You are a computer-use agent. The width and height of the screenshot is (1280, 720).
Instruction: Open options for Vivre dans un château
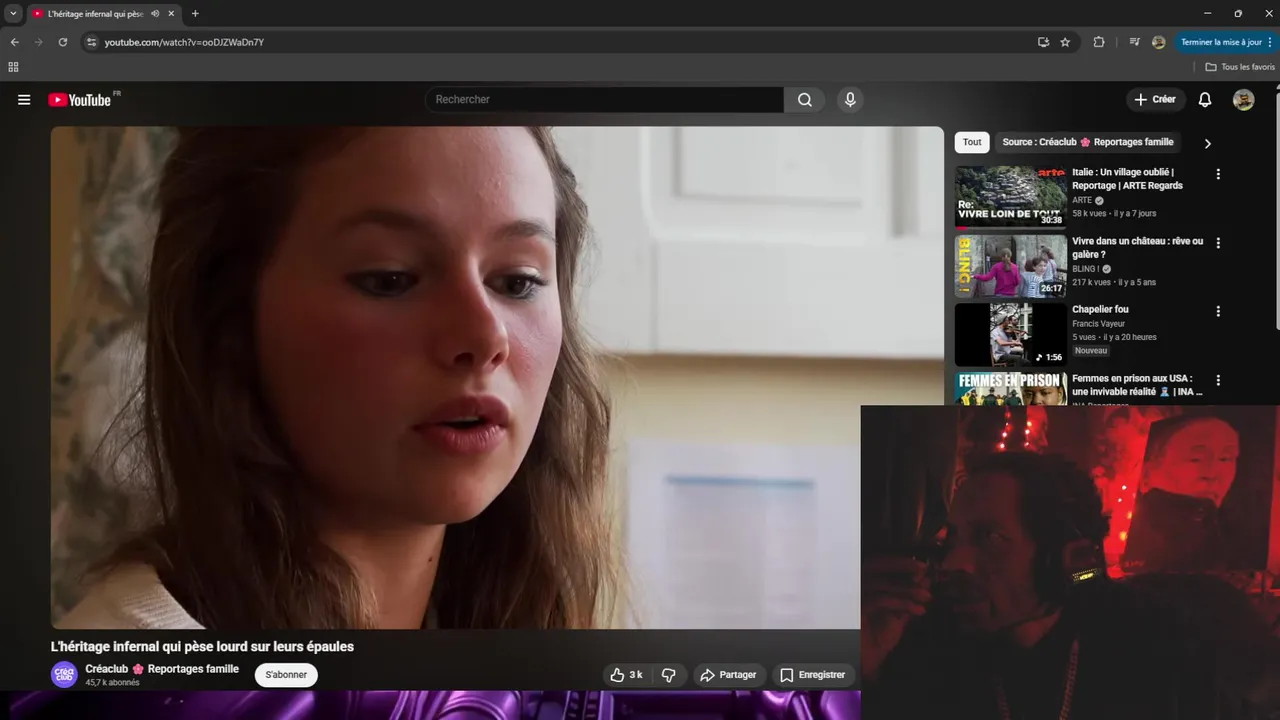click(x=1218, y=243)
